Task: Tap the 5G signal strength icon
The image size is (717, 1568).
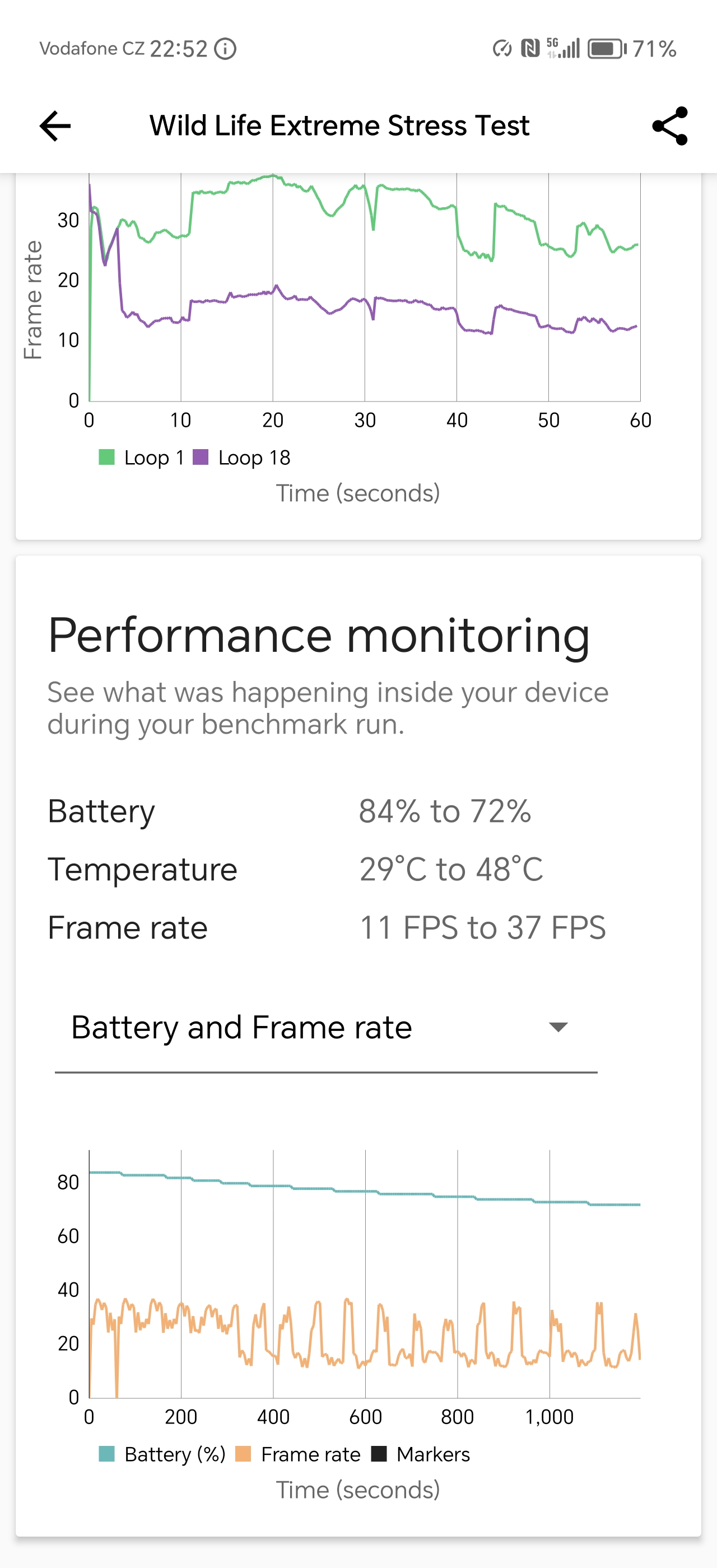Action: click(x=563, y=48)
